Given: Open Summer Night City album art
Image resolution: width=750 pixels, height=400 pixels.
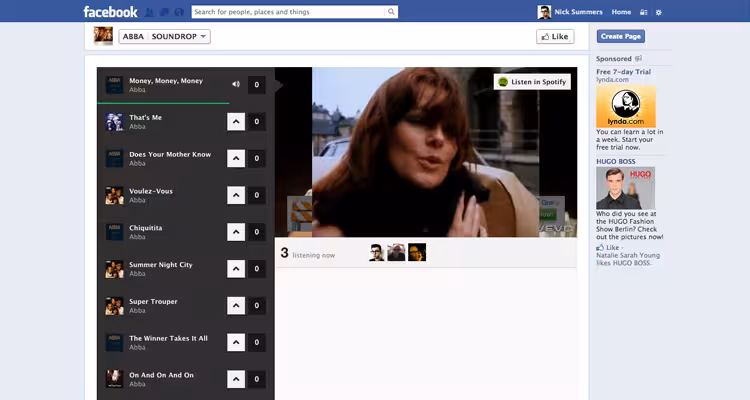Looking at the screenshot, I should click(x=114, y=269).
